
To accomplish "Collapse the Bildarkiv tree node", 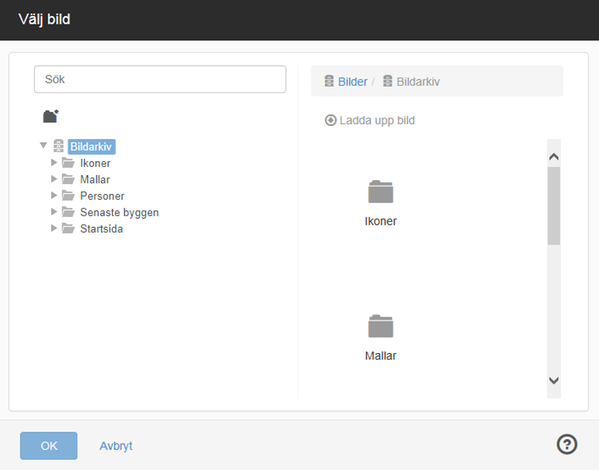I will (44, 145).
